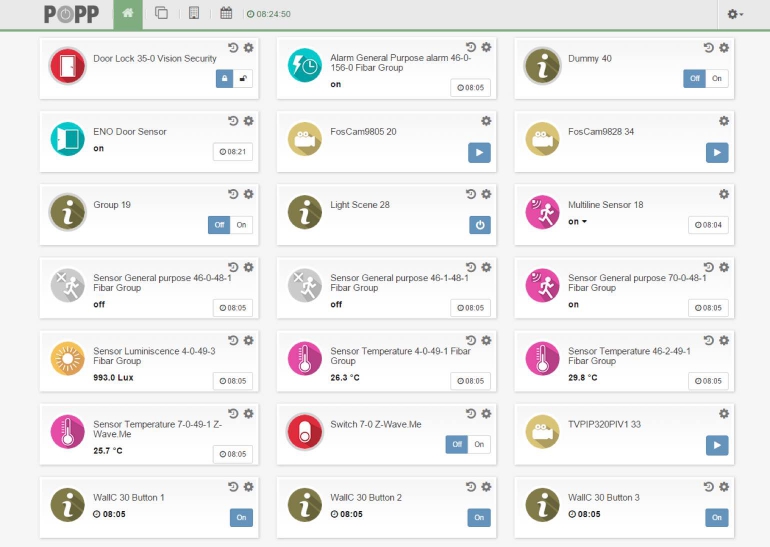770x547 pixels.
Task: Unlock the Door Lock 35-0 using open padlock
Action: pyautogui.click(x=243, y=79)
